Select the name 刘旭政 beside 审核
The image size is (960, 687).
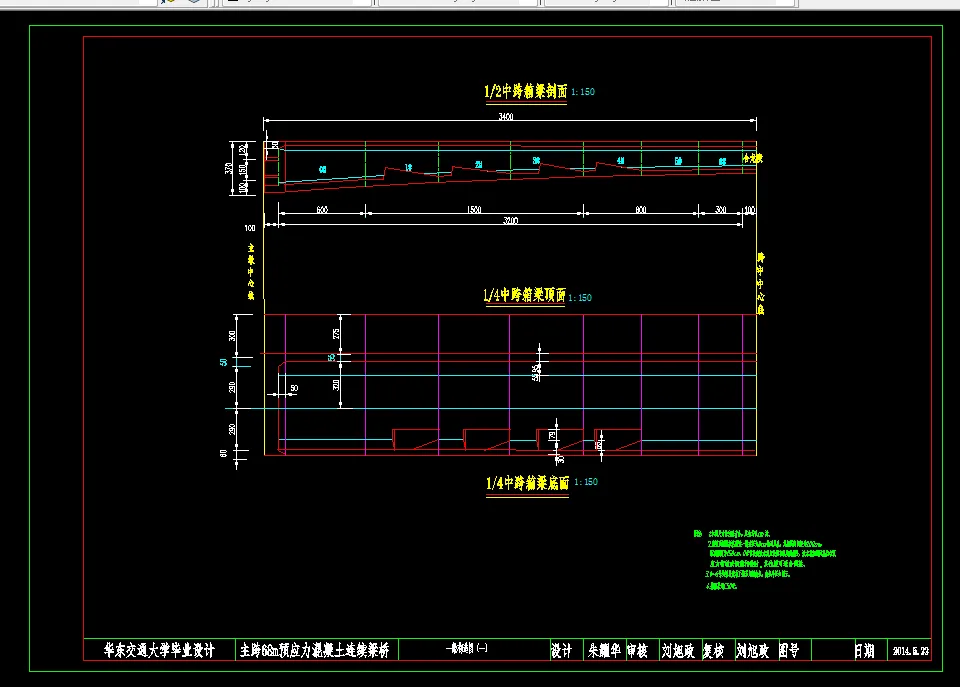click(678, 651)
